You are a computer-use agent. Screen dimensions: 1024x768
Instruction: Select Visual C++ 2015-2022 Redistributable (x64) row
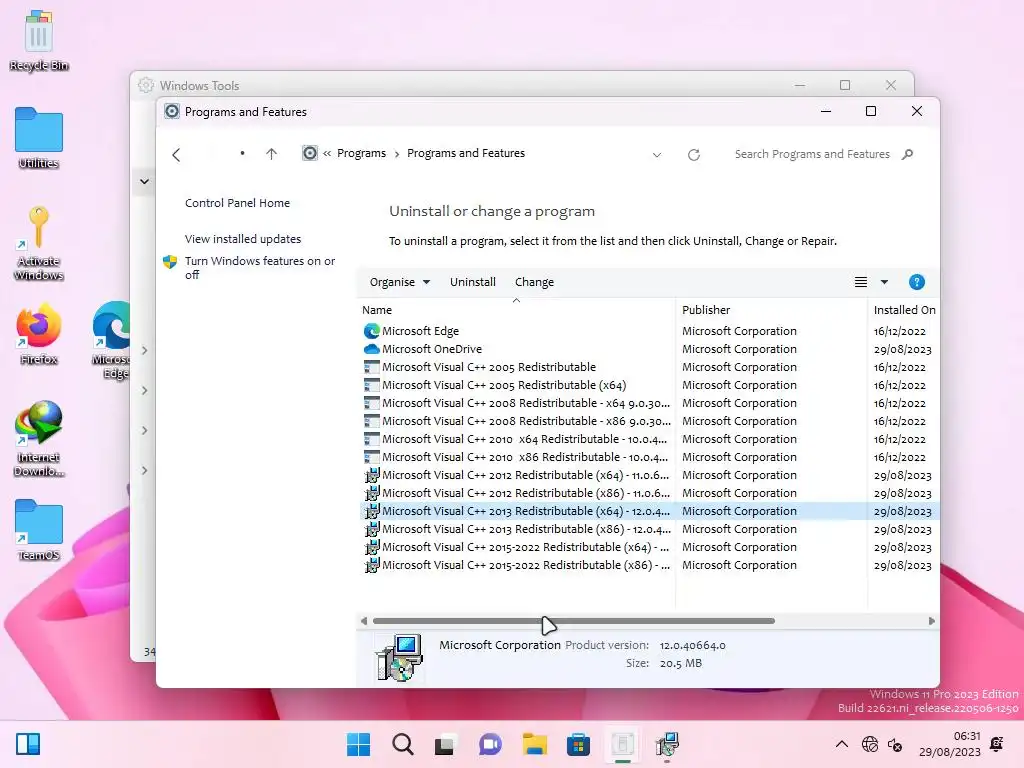[650, 547]
